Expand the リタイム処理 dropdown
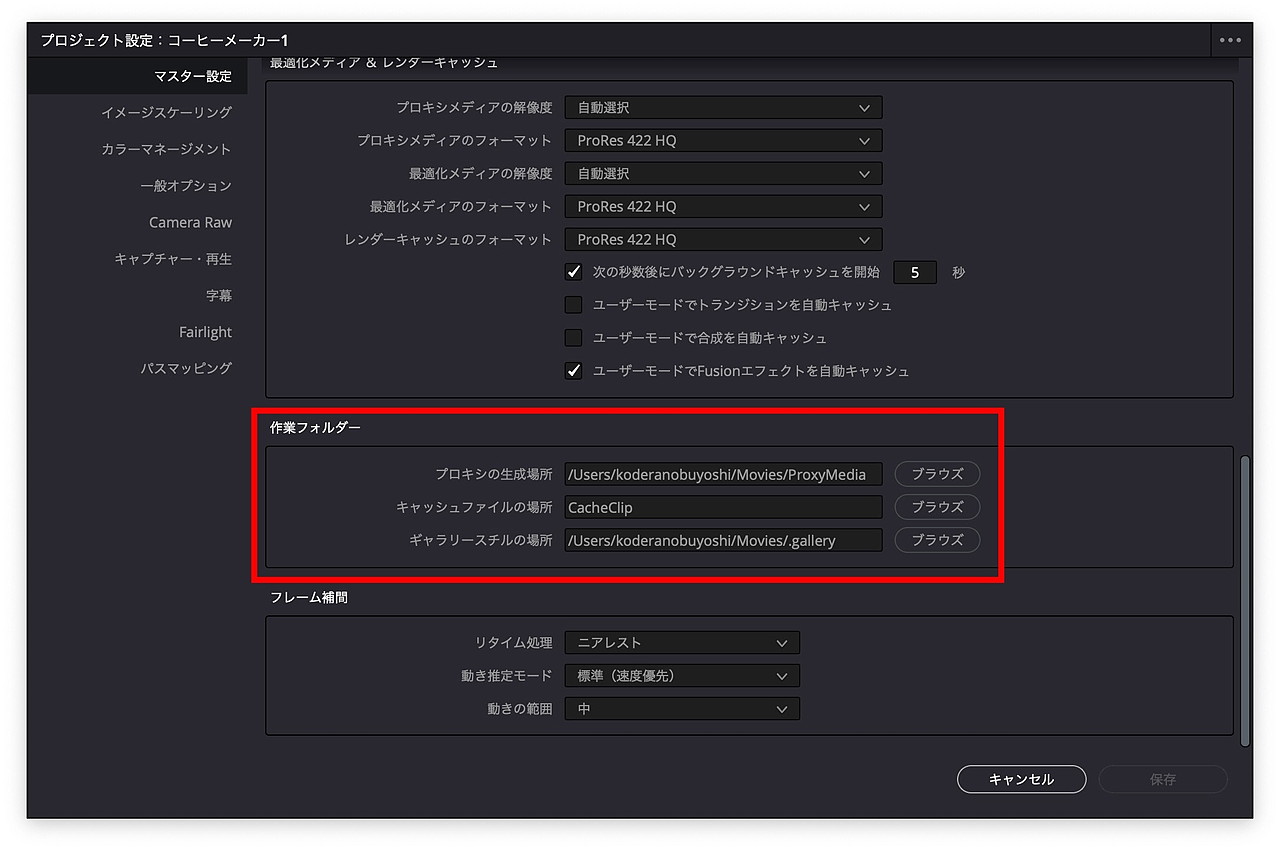The image size is (1280, 850). point(681,642)
